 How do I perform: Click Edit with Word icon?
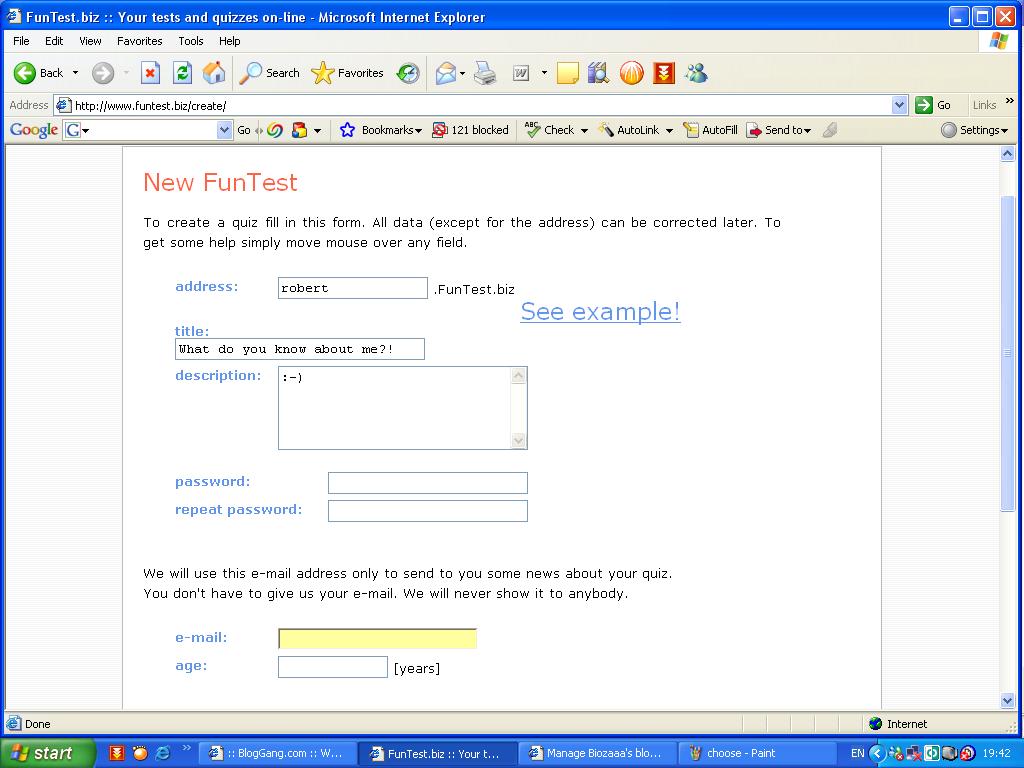click(x=521, y=73)
